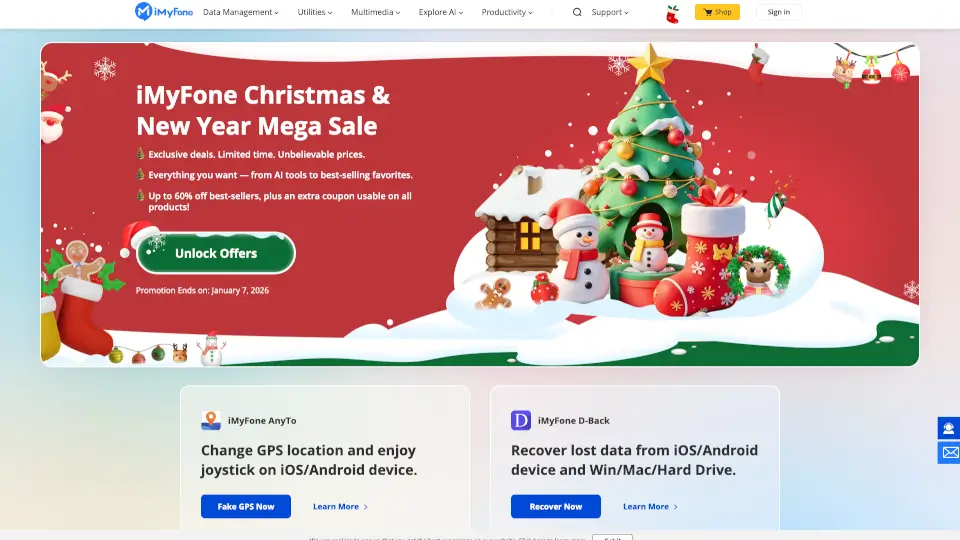The image size is (960, 540).
Task: Open the customer support chat icon
Action: pyautogui.click(x=948, y=428)
